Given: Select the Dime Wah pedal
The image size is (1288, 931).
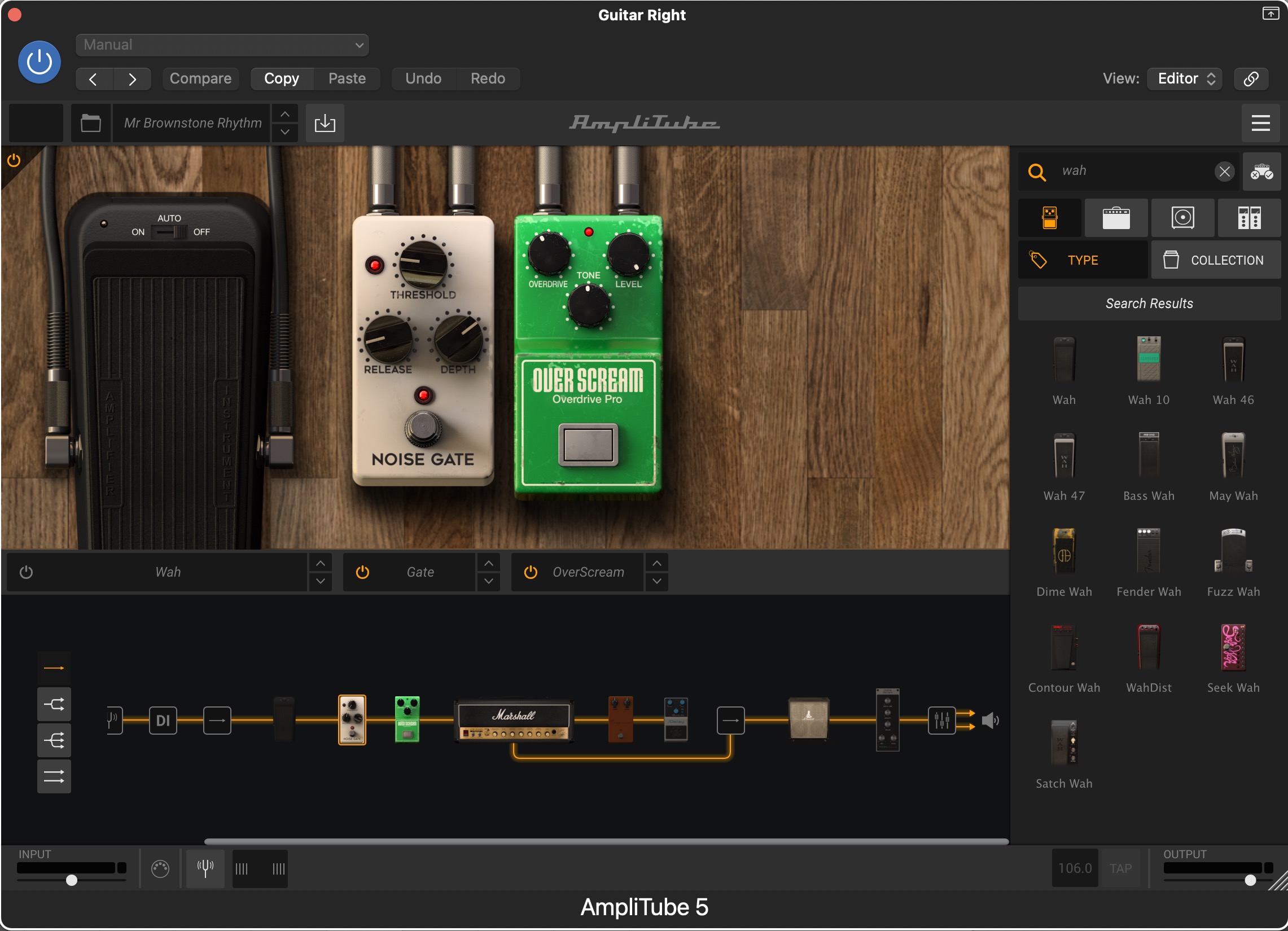Looking at the screenshot, I should coord(1064,562).
